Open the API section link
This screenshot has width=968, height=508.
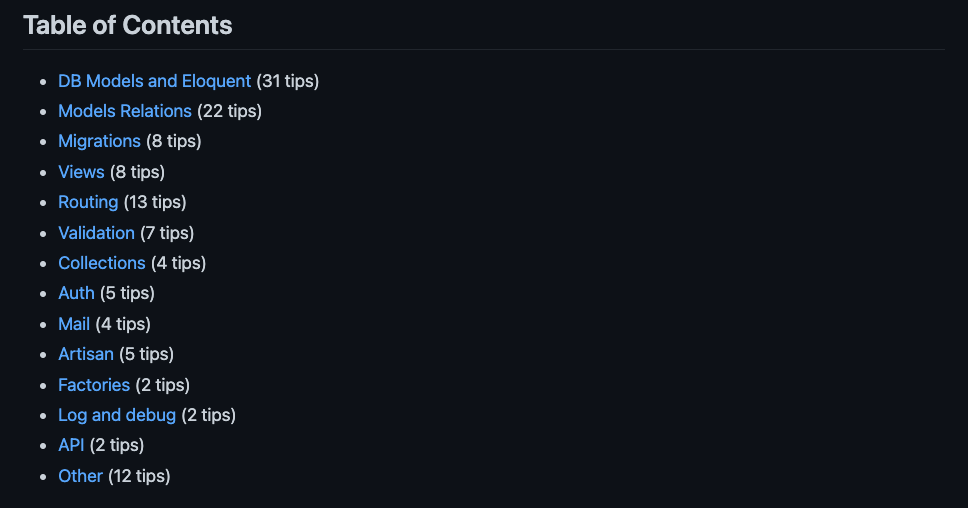point(71,445)
